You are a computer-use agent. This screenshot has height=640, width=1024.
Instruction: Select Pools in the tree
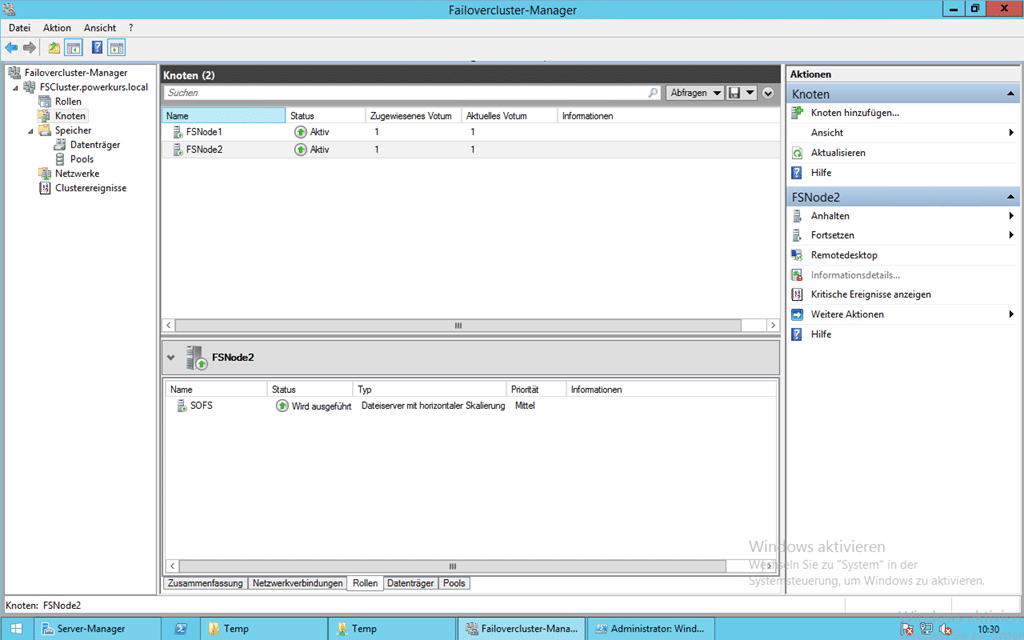click(x=82, y=159)
